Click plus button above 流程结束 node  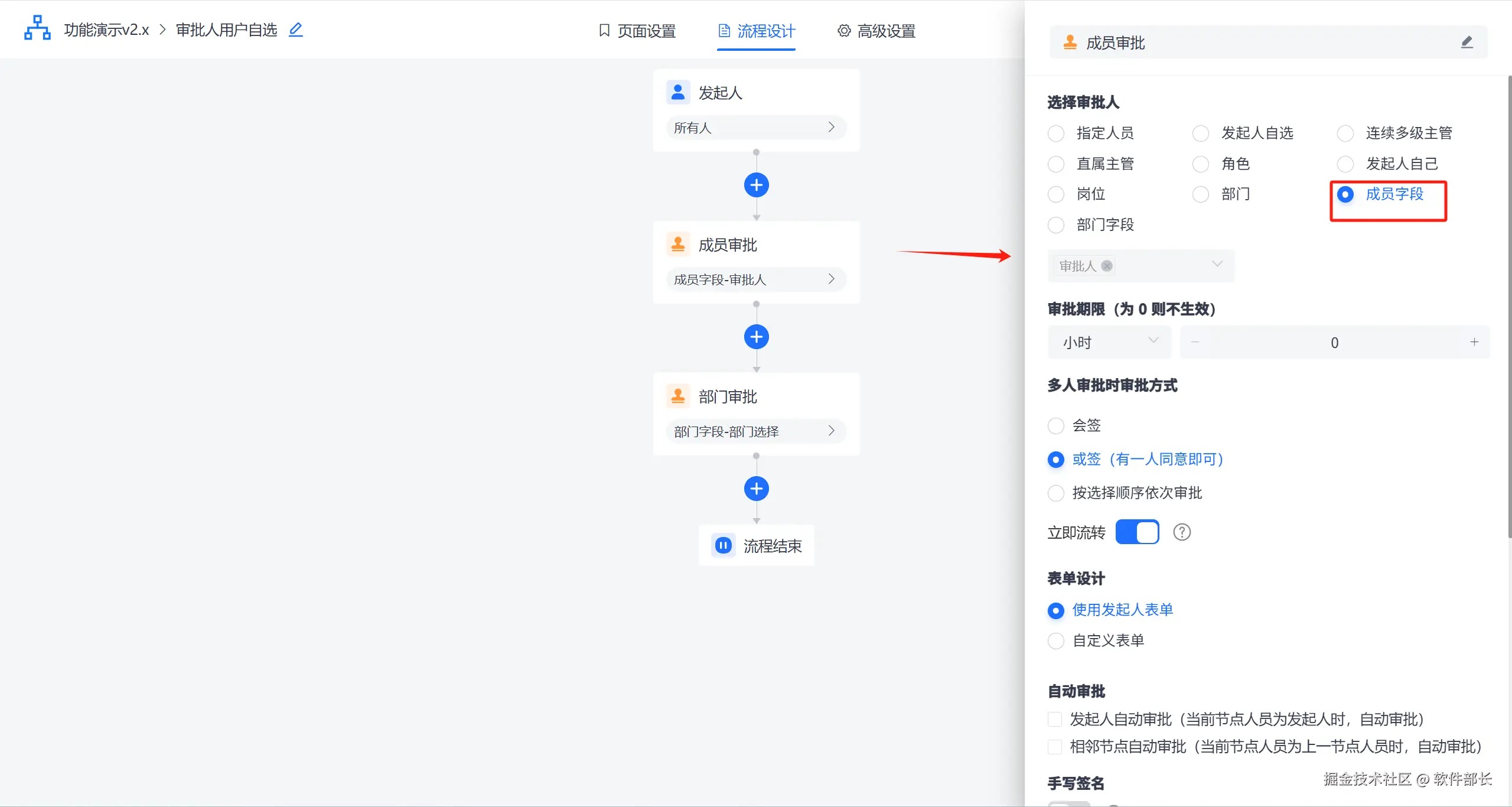coord(756,489)
